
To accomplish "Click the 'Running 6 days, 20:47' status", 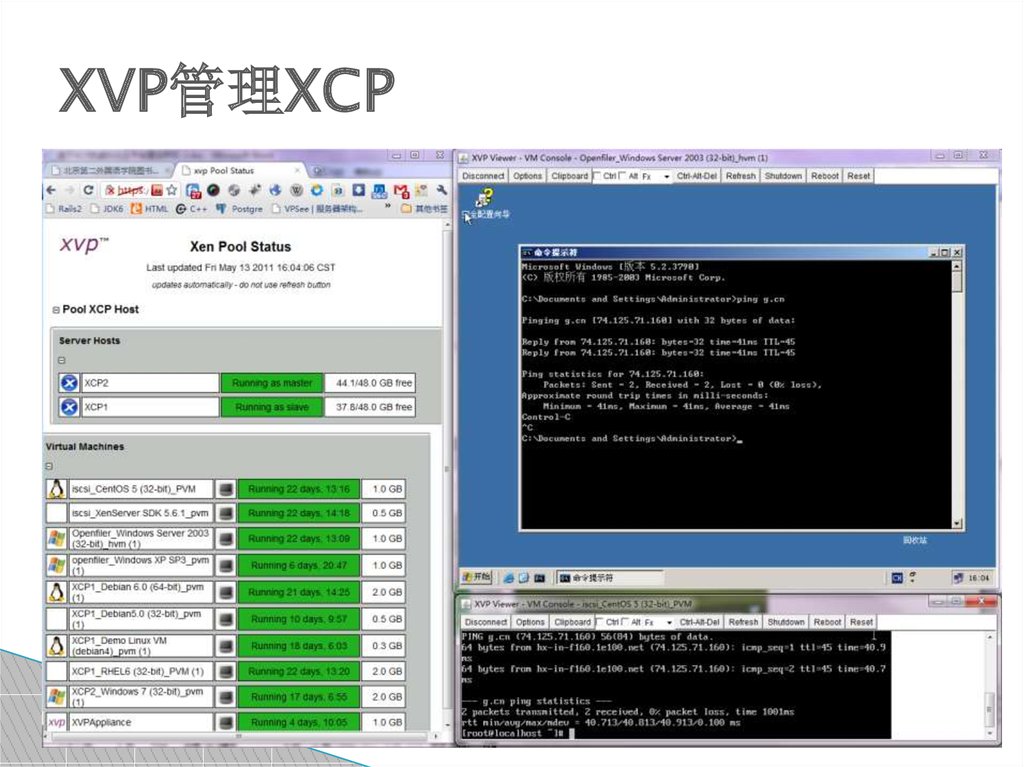I will [298, 565].
